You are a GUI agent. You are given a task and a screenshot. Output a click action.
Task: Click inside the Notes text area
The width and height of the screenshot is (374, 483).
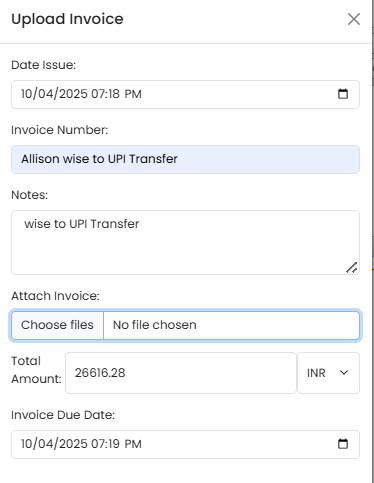(x=185, y=243)
